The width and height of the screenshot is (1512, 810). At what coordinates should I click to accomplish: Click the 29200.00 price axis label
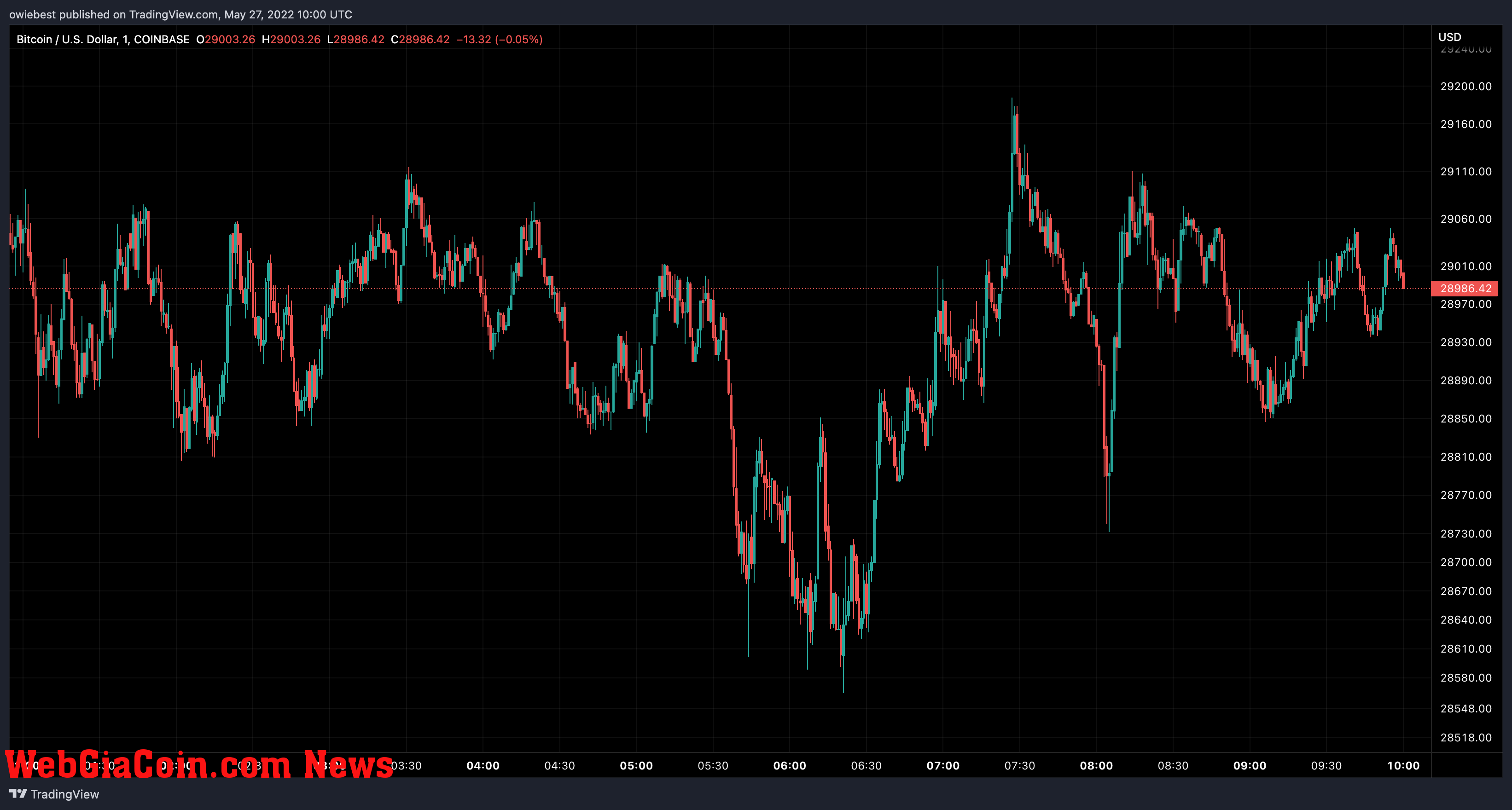click(1465, 86)
